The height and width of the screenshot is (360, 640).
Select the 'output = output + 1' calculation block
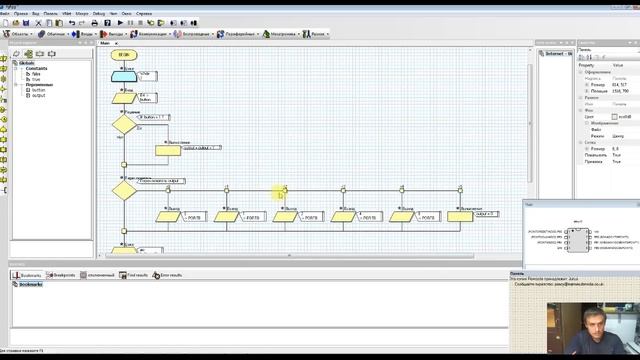(x=168, y=151)
